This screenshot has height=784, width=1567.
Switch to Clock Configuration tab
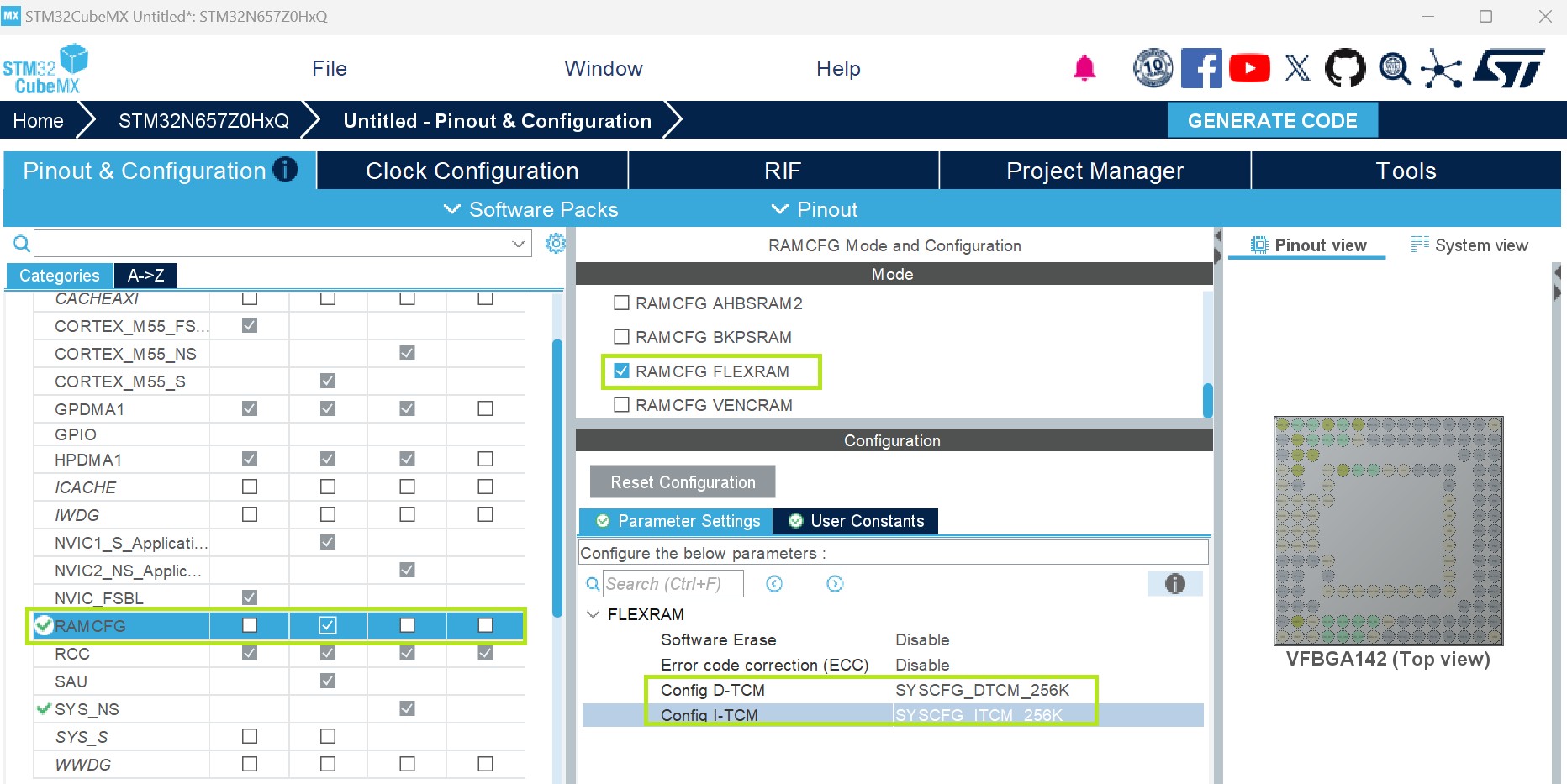pos(472,171)
